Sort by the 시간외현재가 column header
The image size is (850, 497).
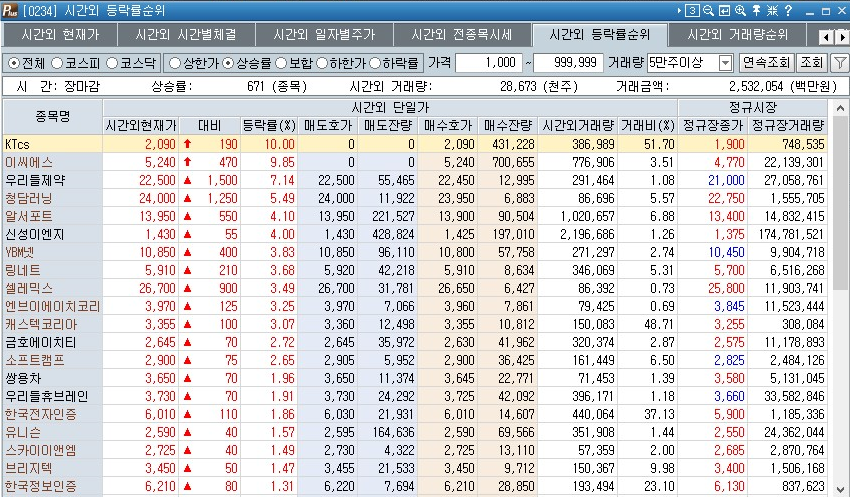point(141,126)
